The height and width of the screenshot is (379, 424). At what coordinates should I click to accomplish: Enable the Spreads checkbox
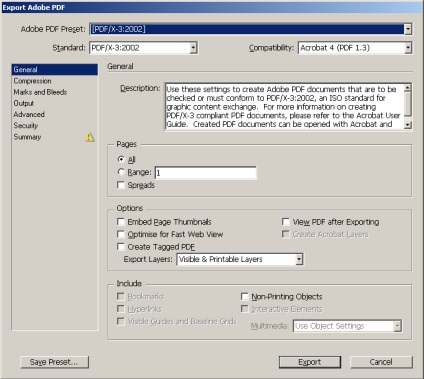tap(121, 185)
